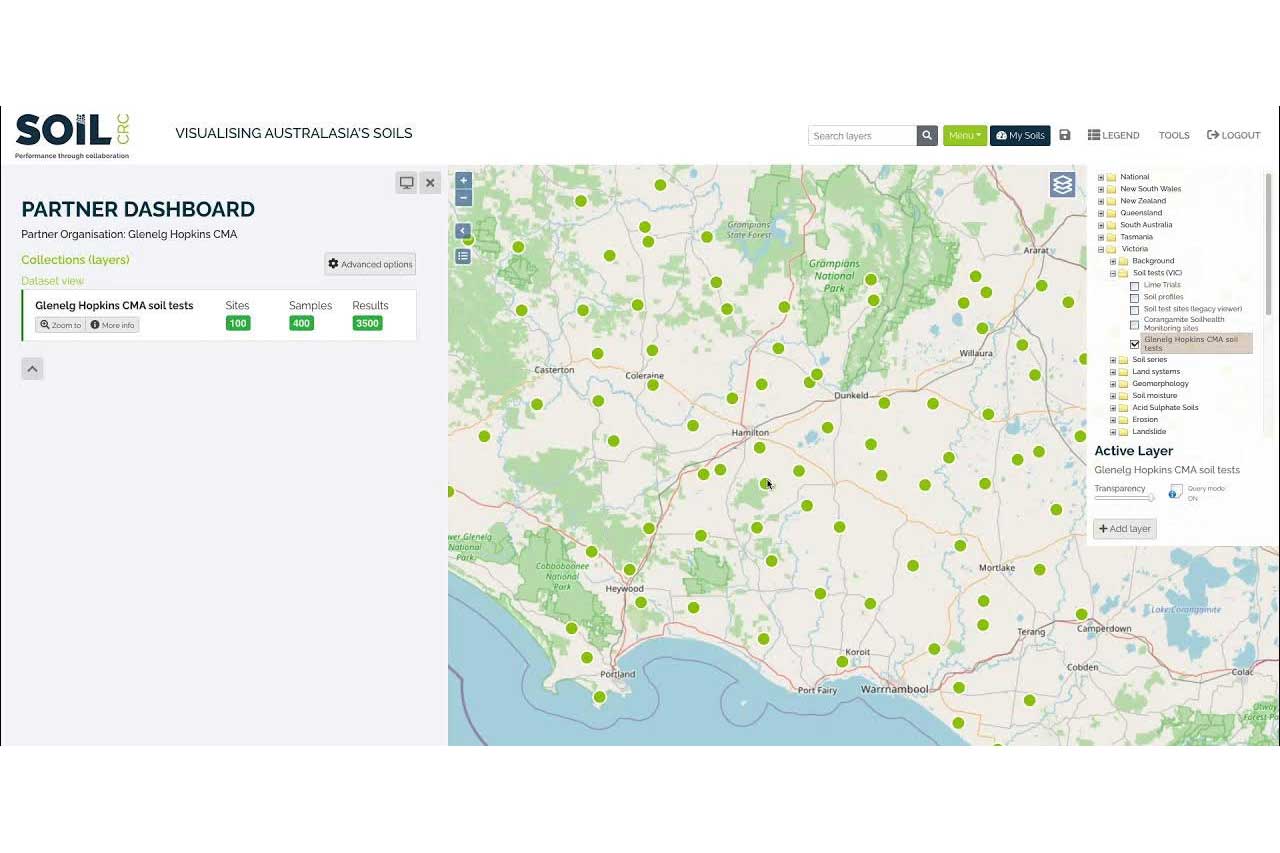The image size is (1280, 853).
Task: Click Zoom to for Glenelg Hopkins tests
Action: [60, 325]
